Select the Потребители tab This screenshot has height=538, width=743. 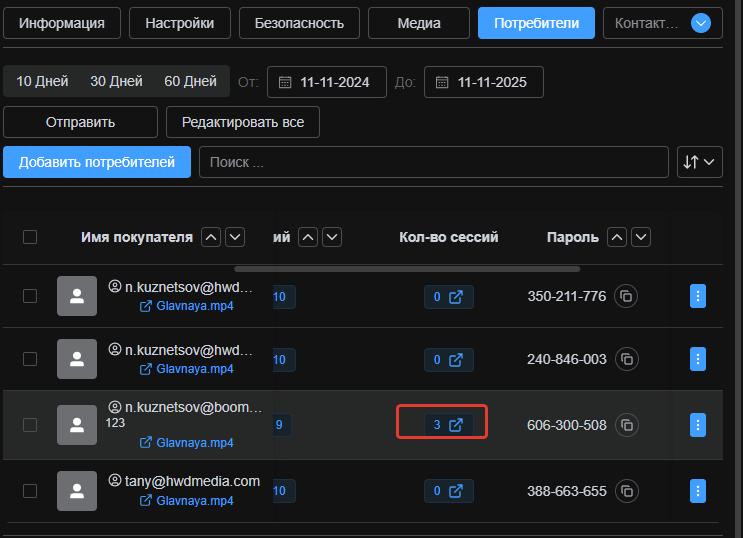[x=536, y=23]
